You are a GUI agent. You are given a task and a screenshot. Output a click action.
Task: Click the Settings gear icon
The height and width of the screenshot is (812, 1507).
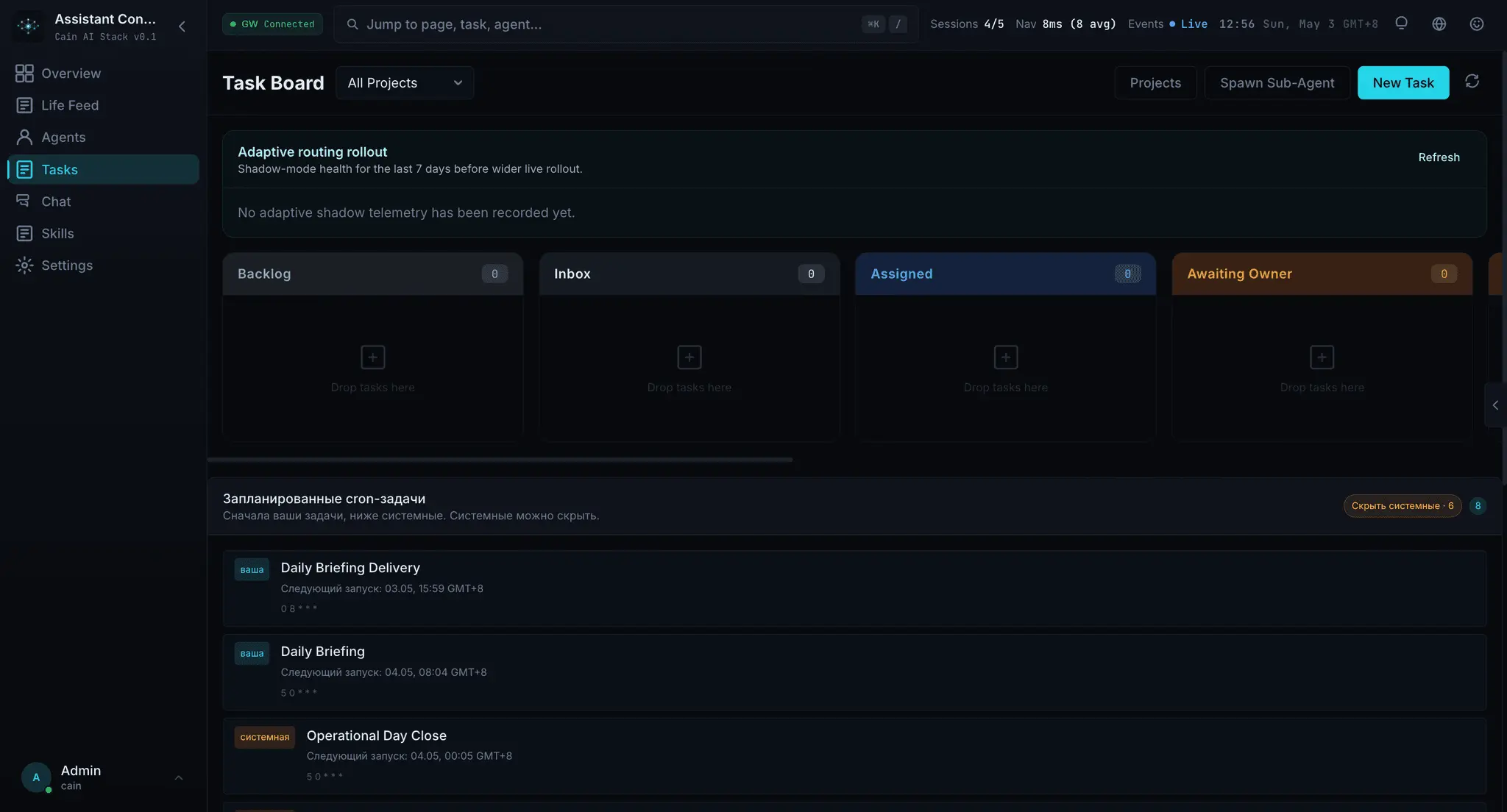[x=24, y=266]
